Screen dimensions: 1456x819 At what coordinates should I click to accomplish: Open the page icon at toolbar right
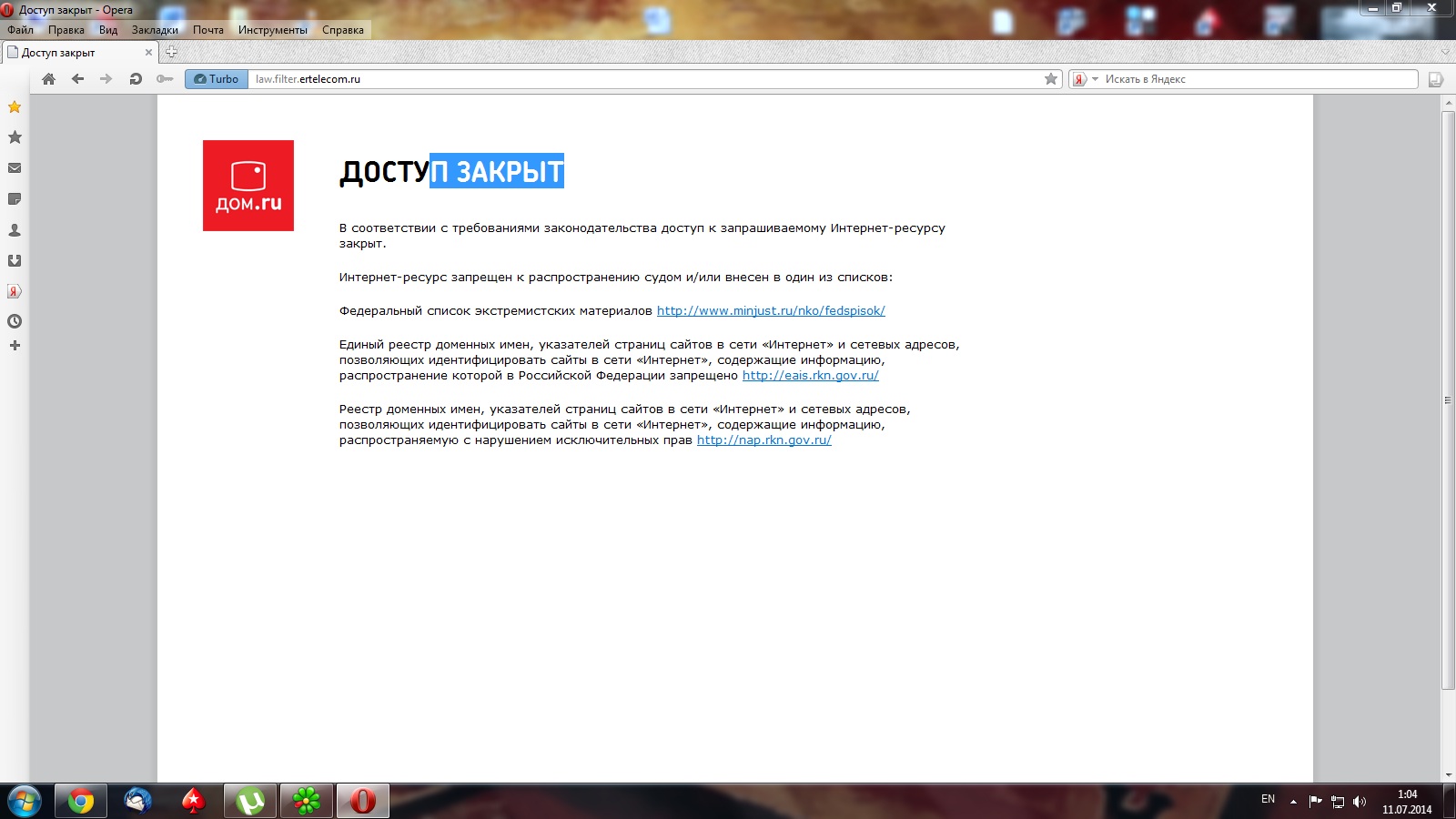coord(1435,79)
